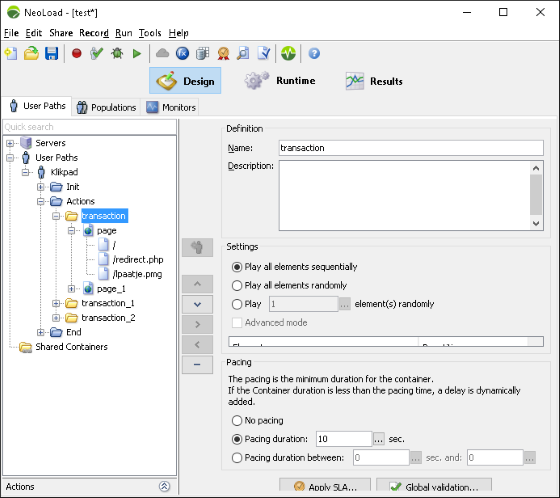The height and width of the screenshot is (498, 560).
Task: Open help with the blue question icon
Action: tap(314, 54)
